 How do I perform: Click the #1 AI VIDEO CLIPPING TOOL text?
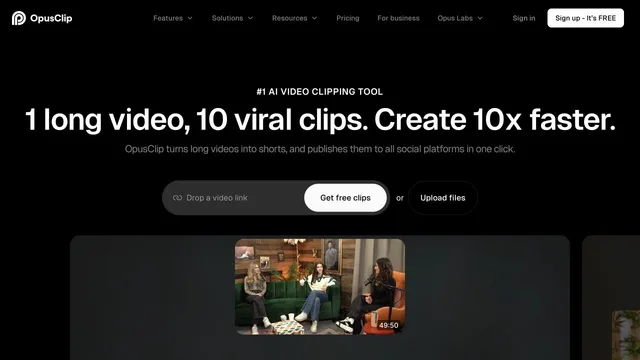click(x=320, y=92)
